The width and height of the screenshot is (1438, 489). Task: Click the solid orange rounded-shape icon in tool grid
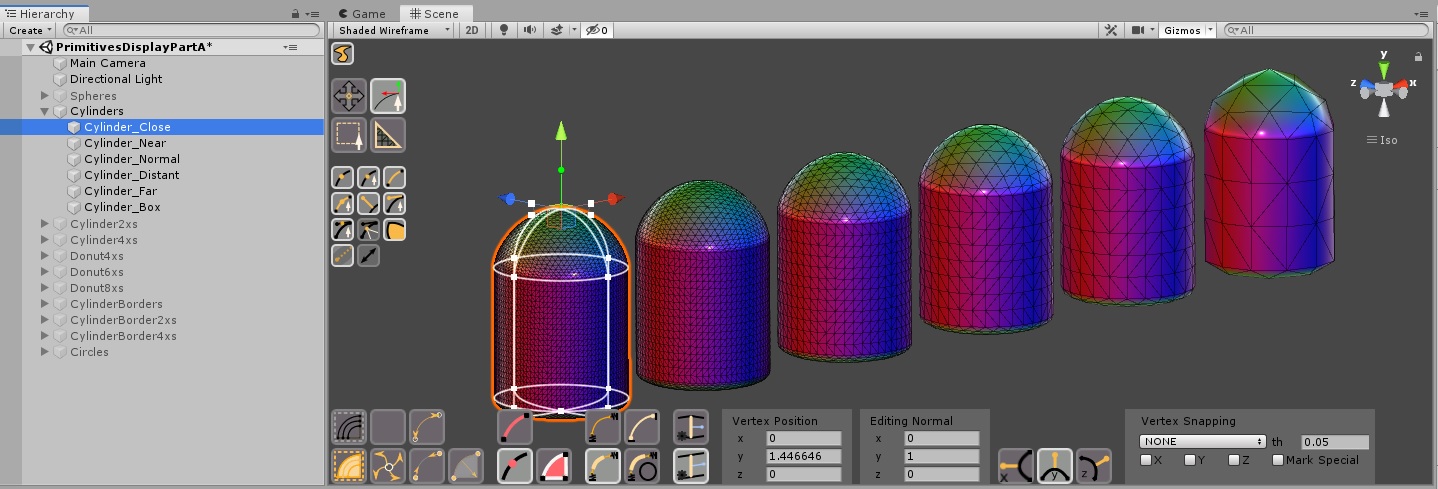395,230
